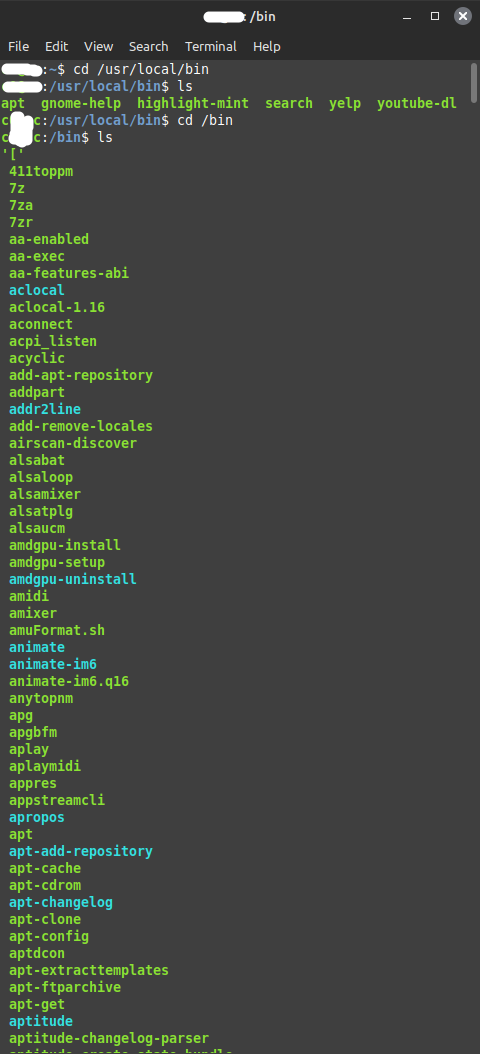480x1054 pixels.
Task: Click the apt-add-repository entry
Action: 81,851
